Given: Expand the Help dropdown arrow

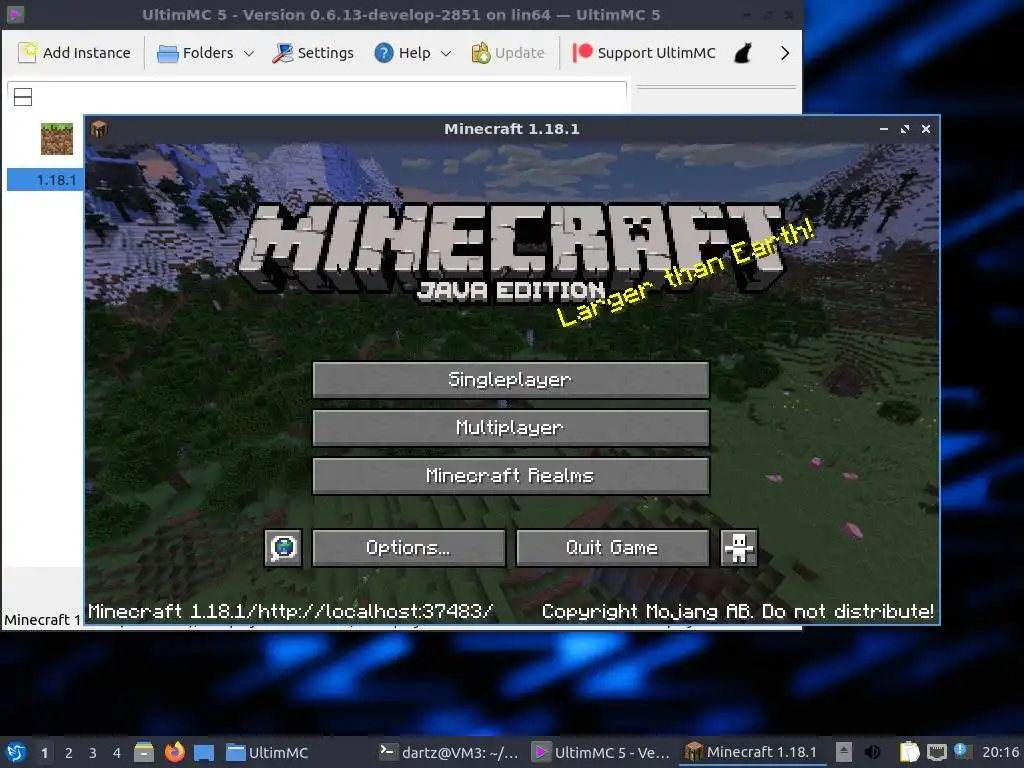Looking at the screenshot, I should (446, 54).
